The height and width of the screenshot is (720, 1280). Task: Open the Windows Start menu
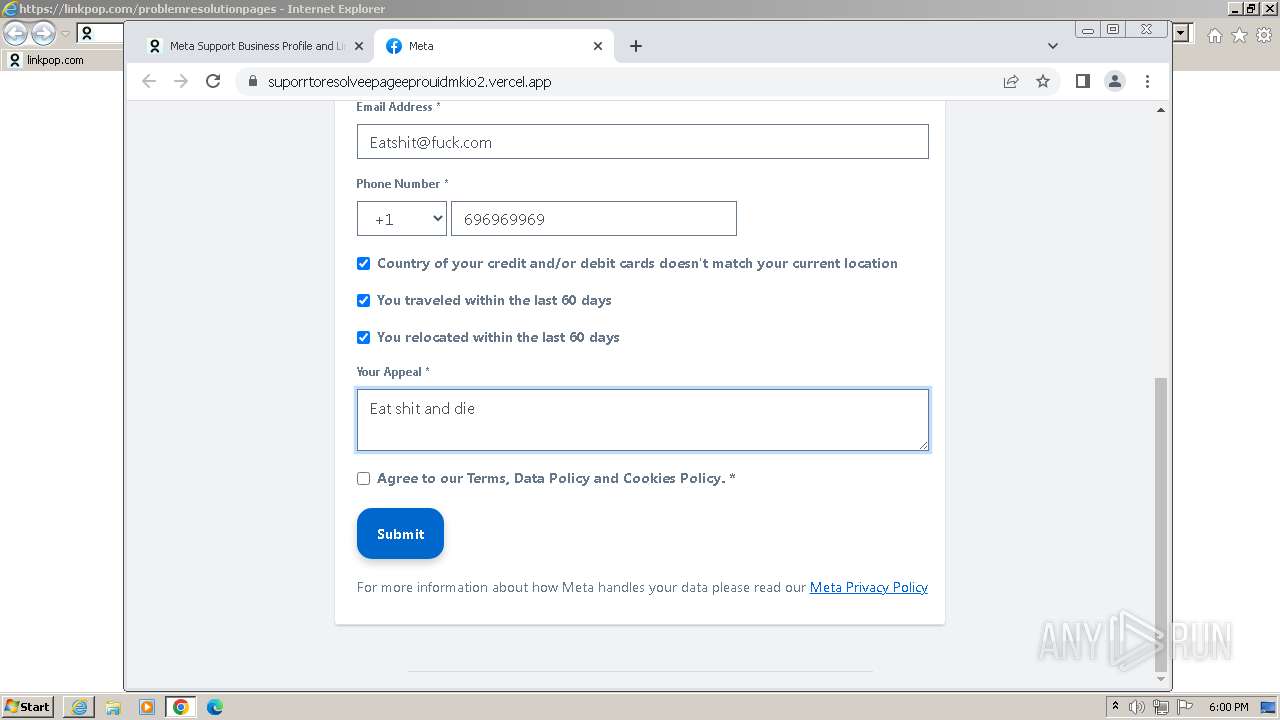[x=28, y=707]
